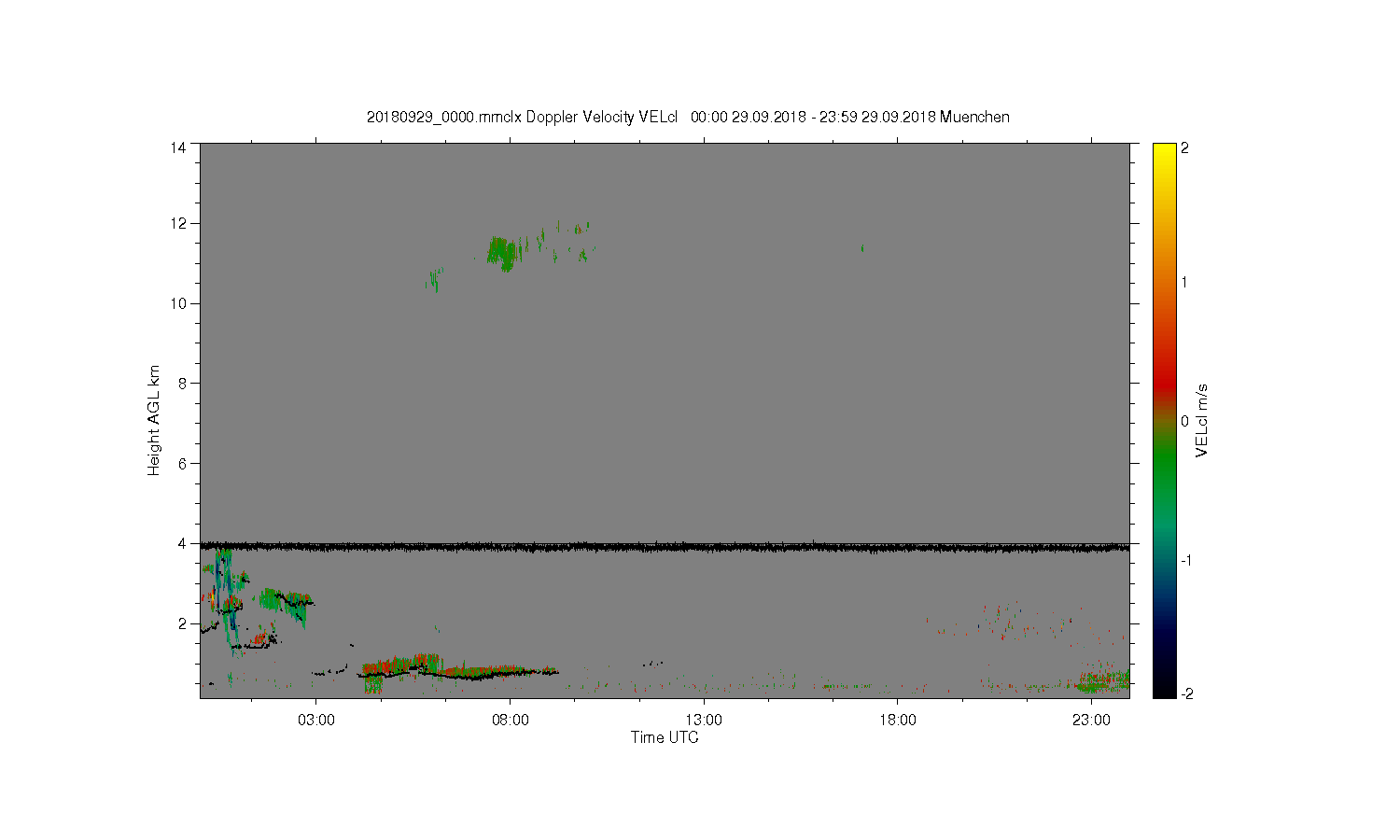Click the colorbar tick label 1

click(x=1185, y=282)
